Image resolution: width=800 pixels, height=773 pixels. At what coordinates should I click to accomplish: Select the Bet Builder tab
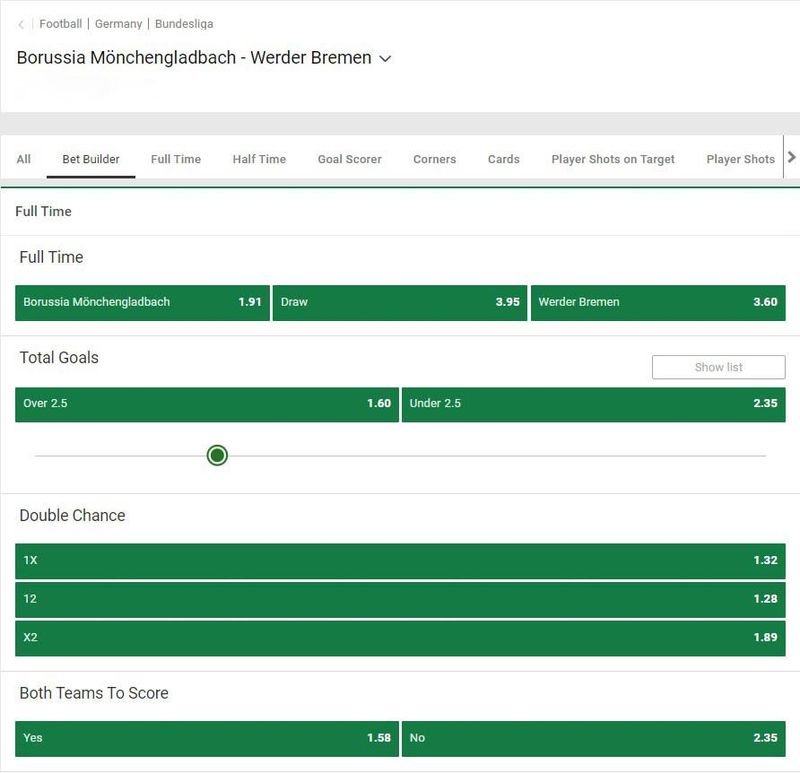(91, 159)
